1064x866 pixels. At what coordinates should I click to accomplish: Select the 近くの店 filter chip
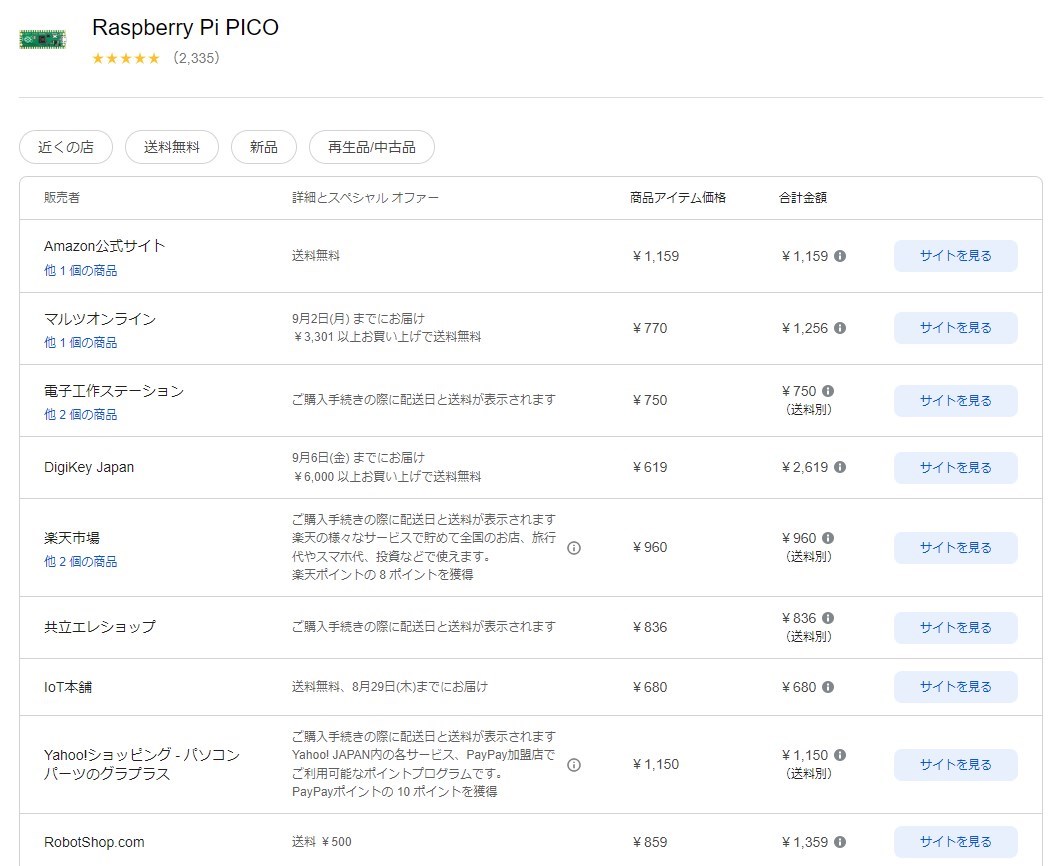(x=66, y=147)
